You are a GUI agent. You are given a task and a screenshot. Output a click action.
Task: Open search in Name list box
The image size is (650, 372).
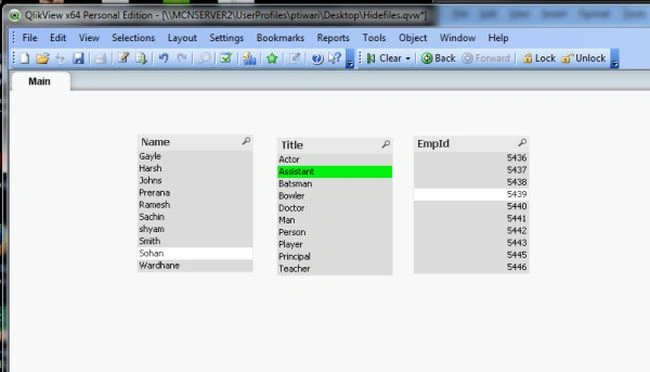(x=246, y=141)
